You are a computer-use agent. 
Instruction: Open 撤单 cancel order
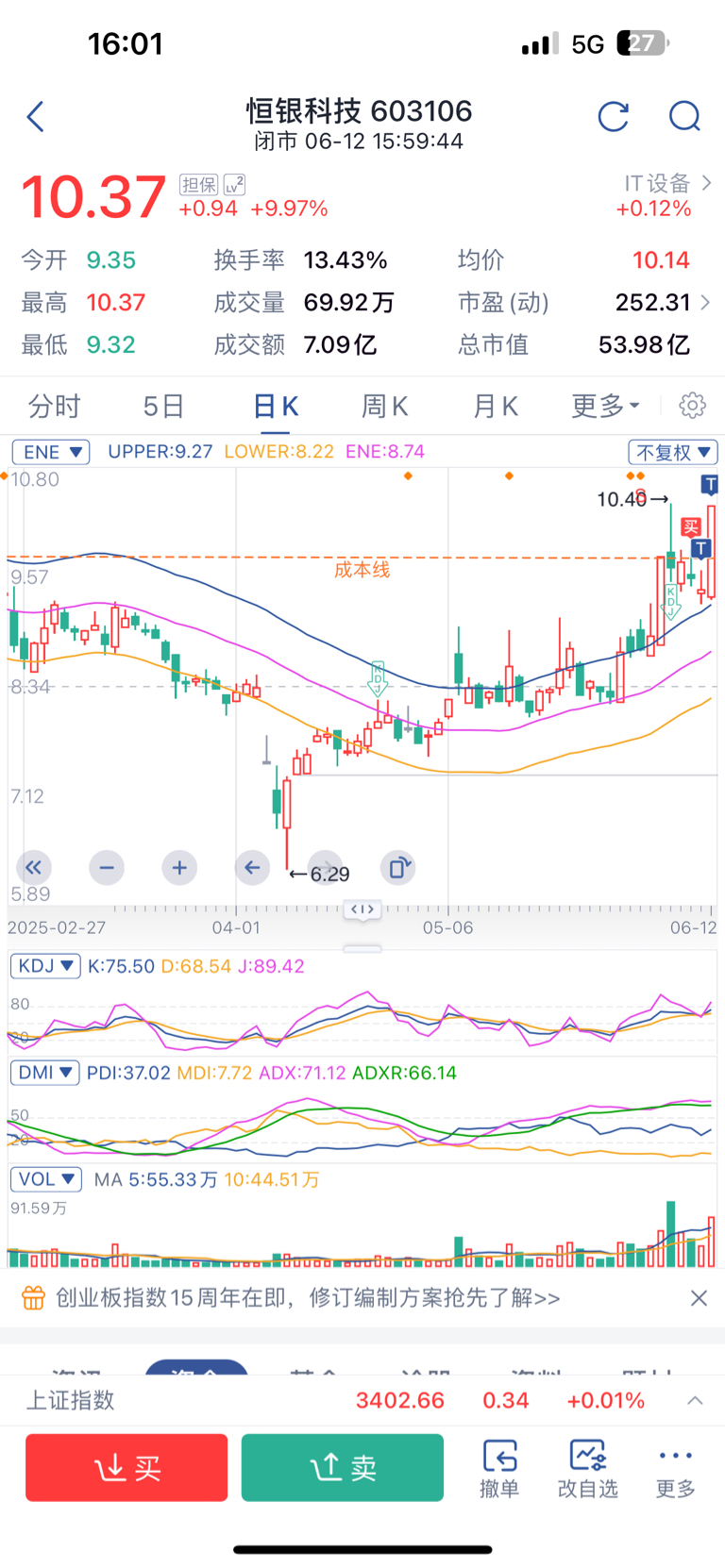[x=499, y=1468]
